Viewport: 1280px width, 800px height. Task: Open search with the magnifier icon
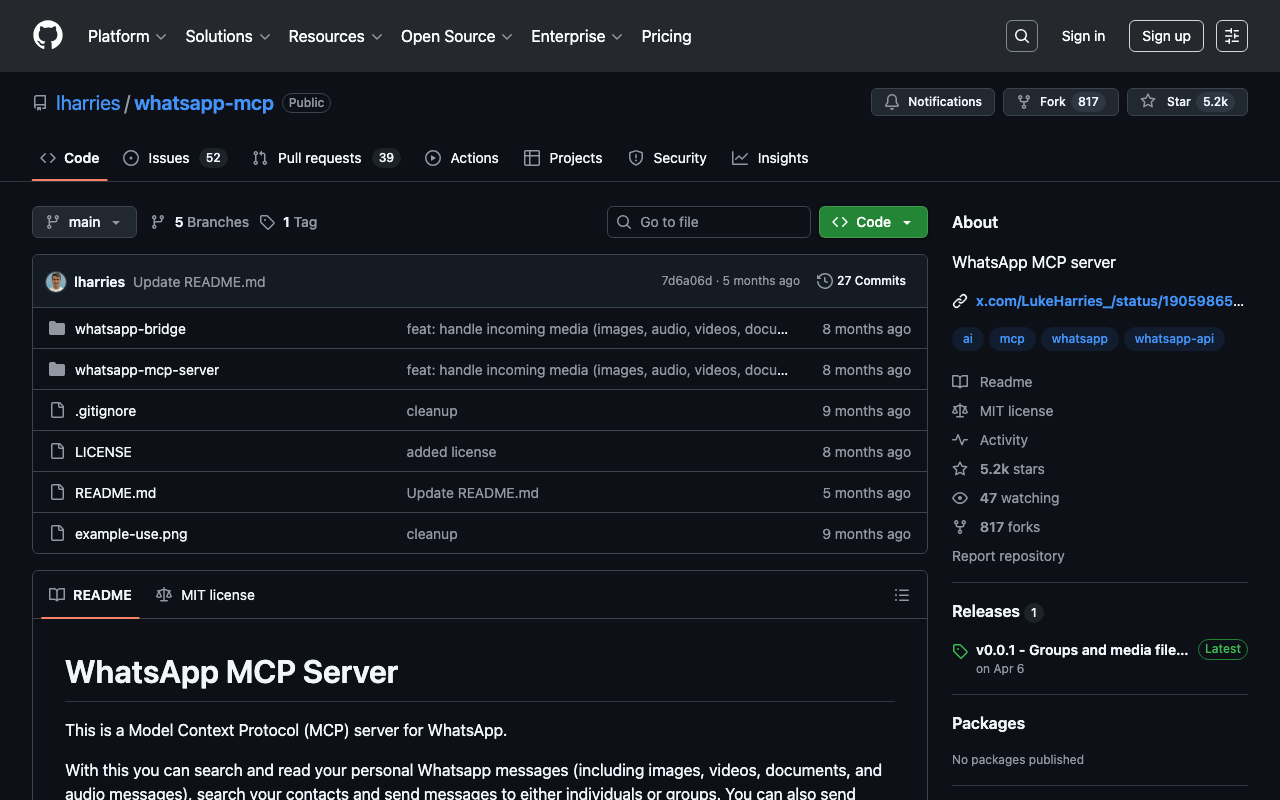[x=1021, y=36]
